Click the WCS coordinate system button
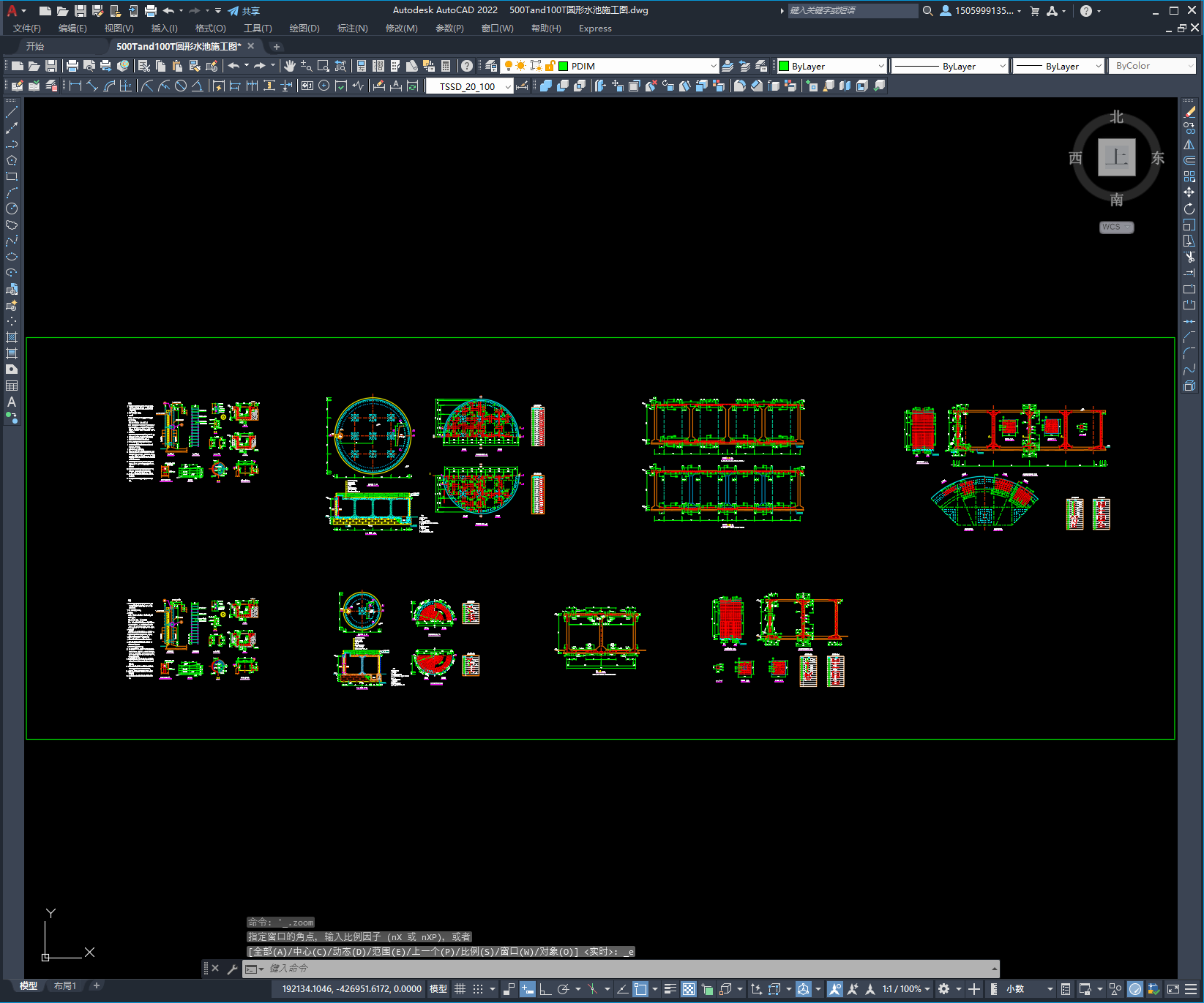Image resolution: width=1204 pixels, height=1003 pixels. coord(1116,228)
